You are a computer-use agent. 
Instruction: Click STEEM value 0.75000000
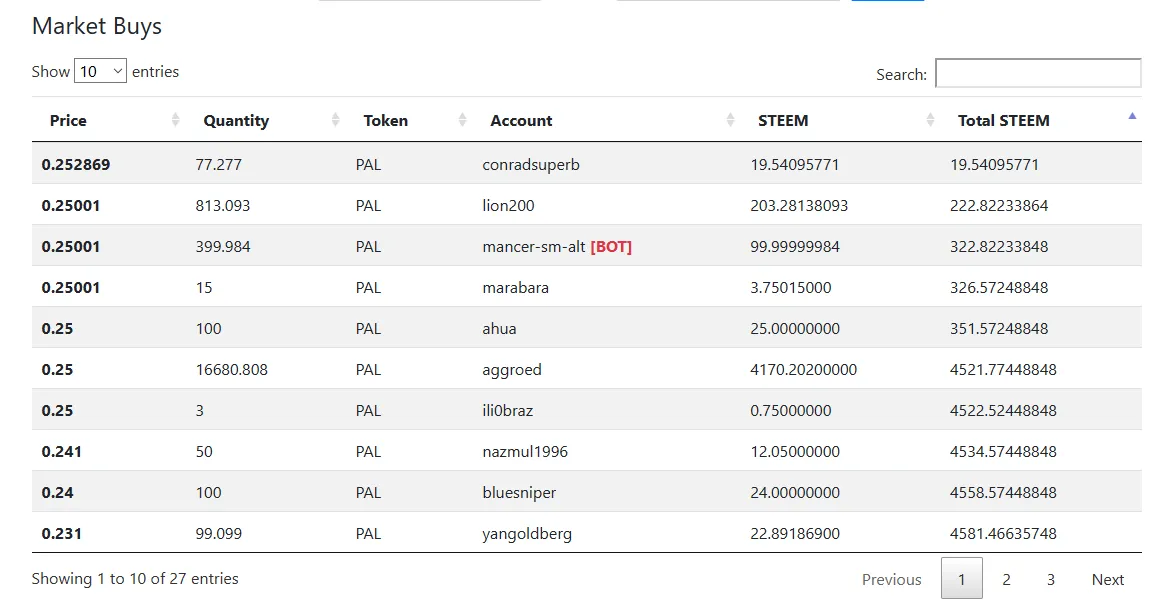tap(791, 411)
